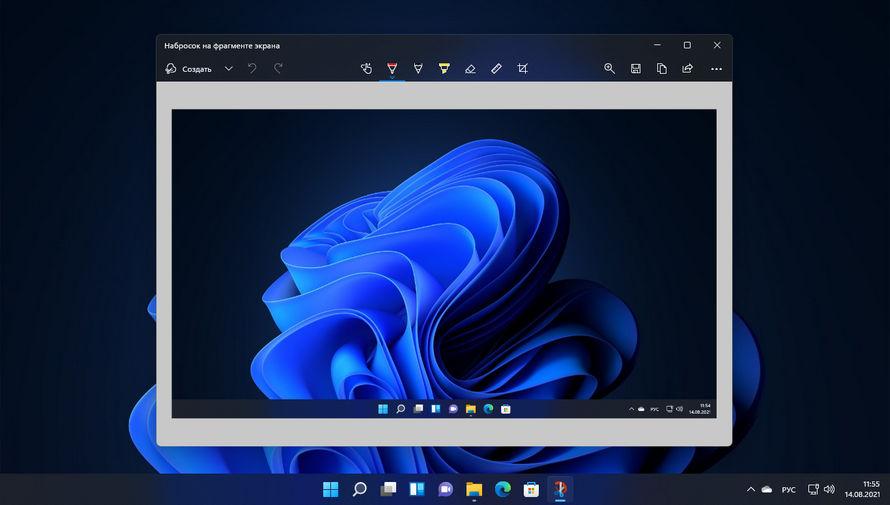This screenshot has width=890, height=505.
Task: Select the red ballpoint pen tool
Action: click(x=392, y=69)
